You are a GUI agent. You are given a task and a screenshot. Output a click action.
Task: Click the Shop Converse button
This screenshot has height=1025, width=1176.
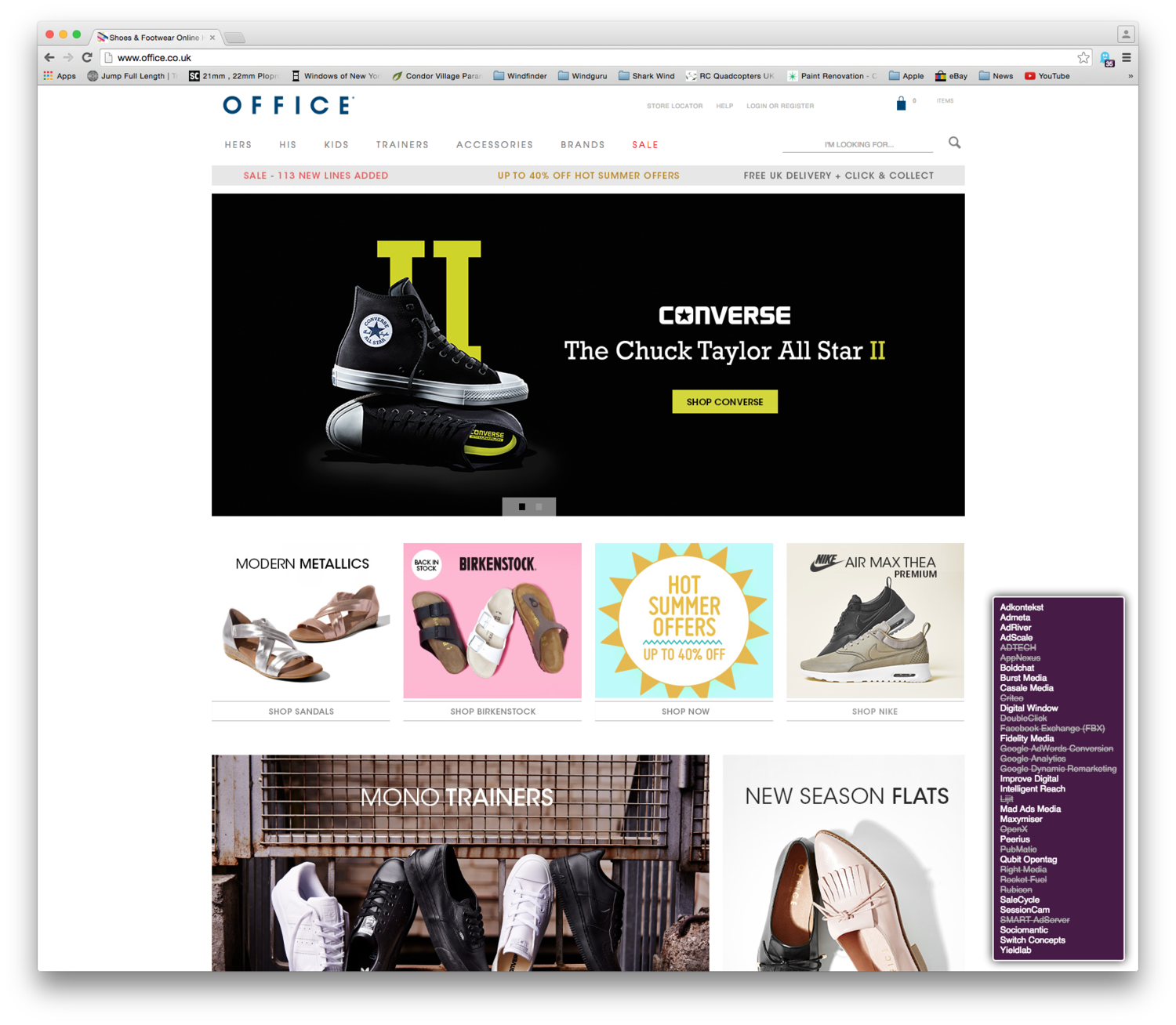point(724,401)
